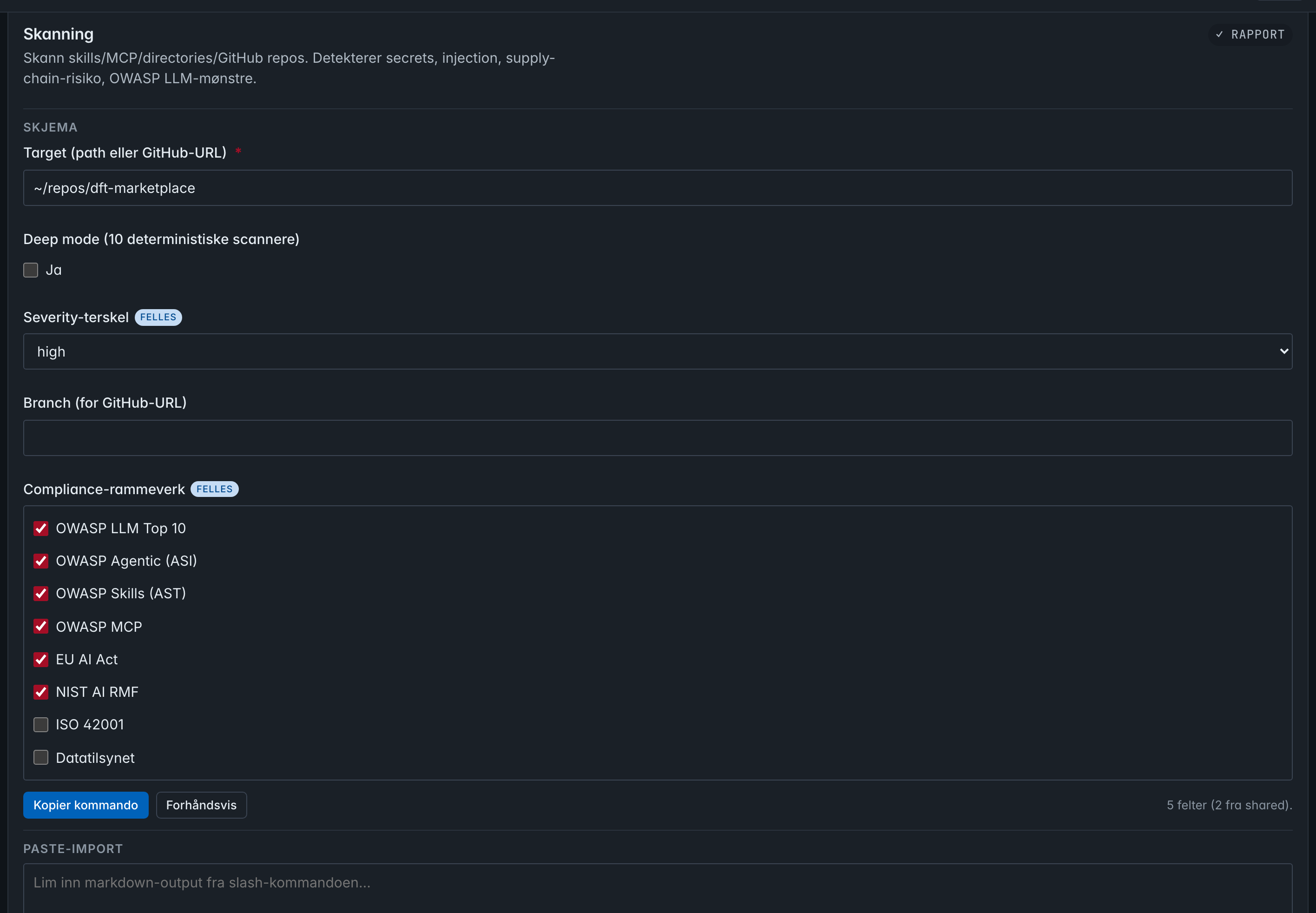
Task: Check the Datatilsynet framework
Action: [x=40, y=757]
